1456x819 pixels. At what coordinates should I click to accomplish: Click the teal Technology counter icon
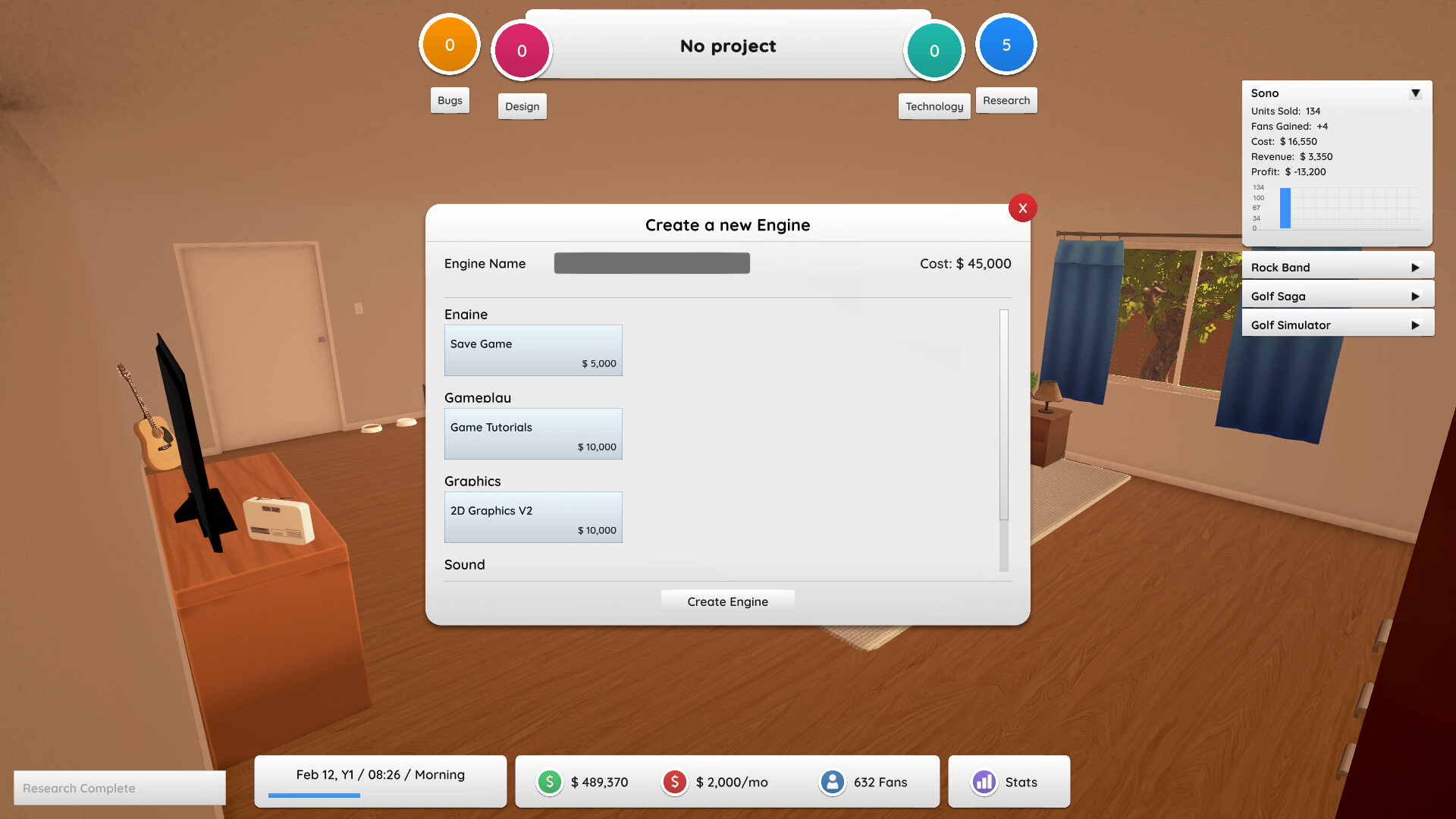pyautogui.click(x=934, y=50)
